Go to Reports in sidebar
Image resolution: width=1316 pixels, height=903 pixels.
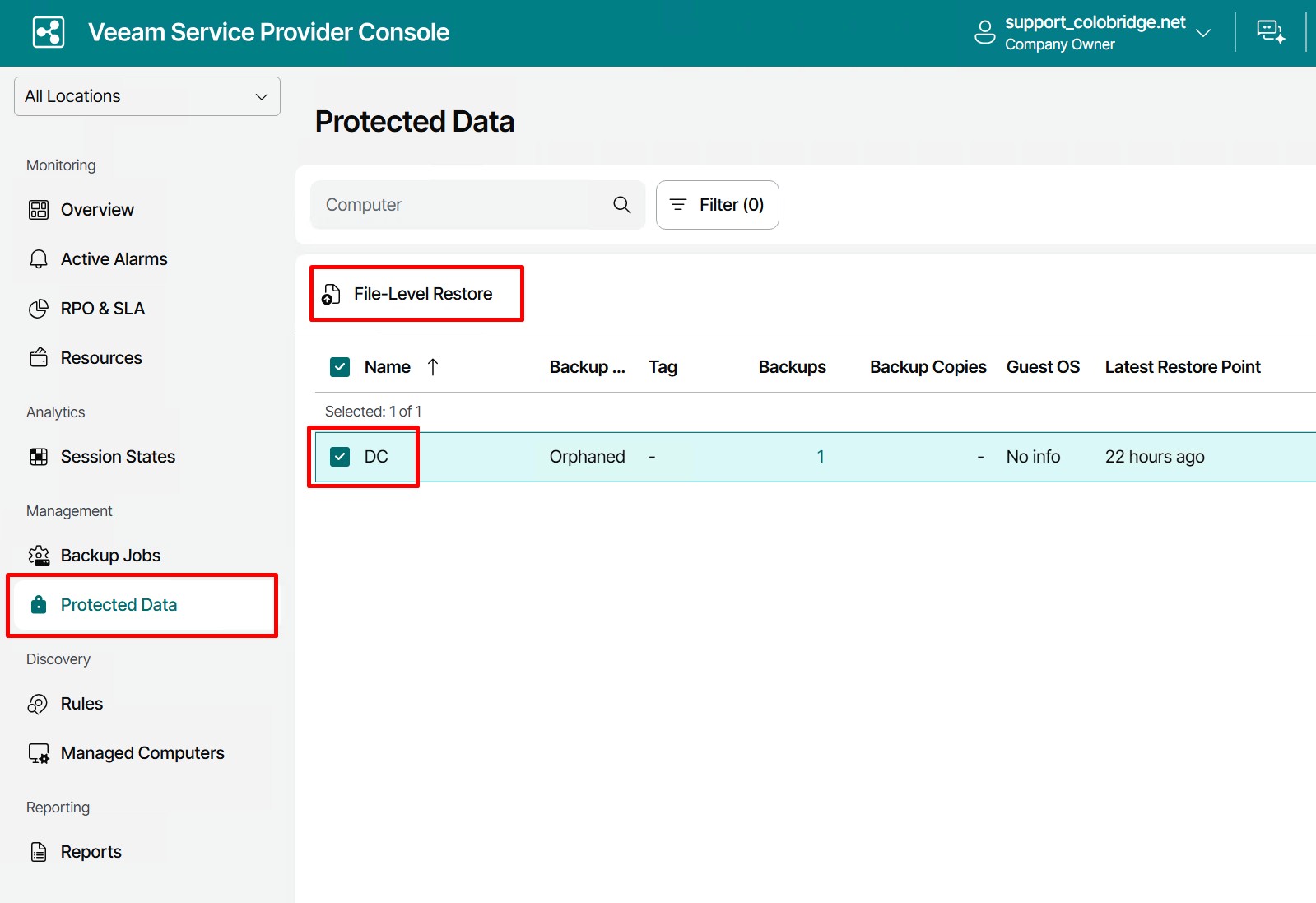coord(91,852)
